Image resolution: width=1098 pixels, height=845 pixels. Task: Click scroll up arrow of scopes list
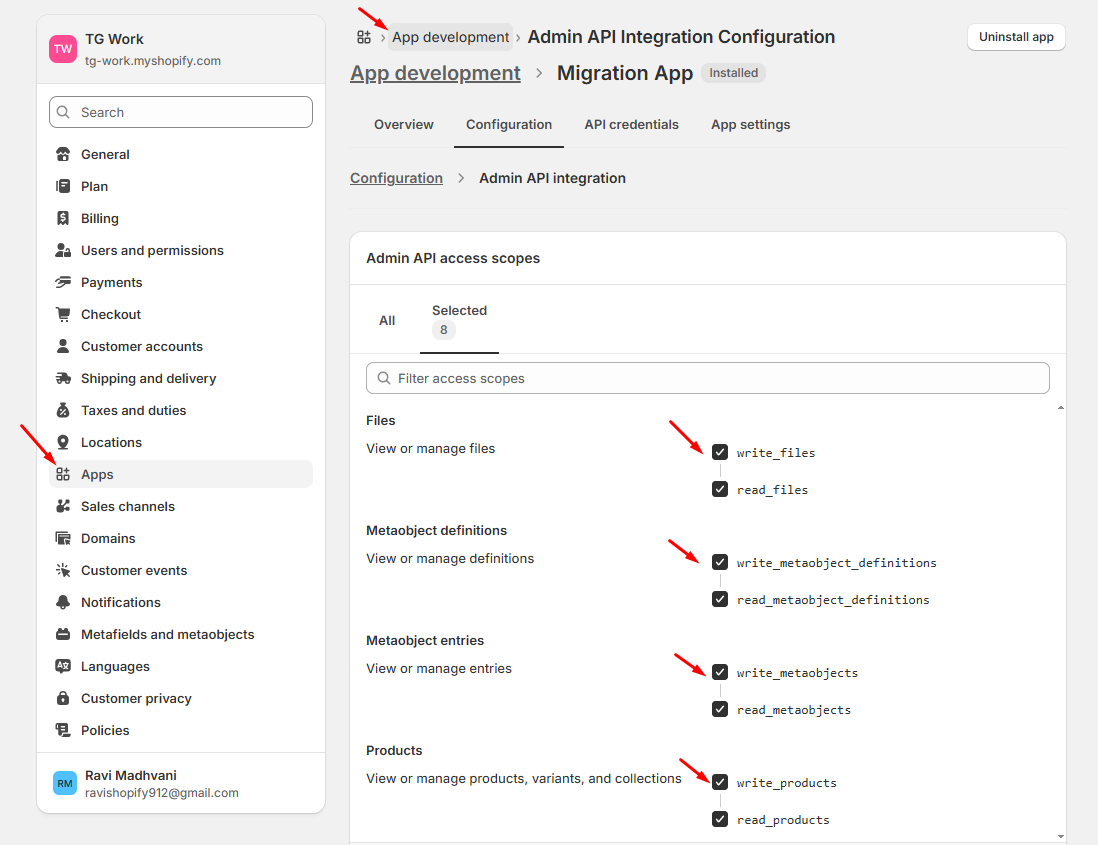1061,407
